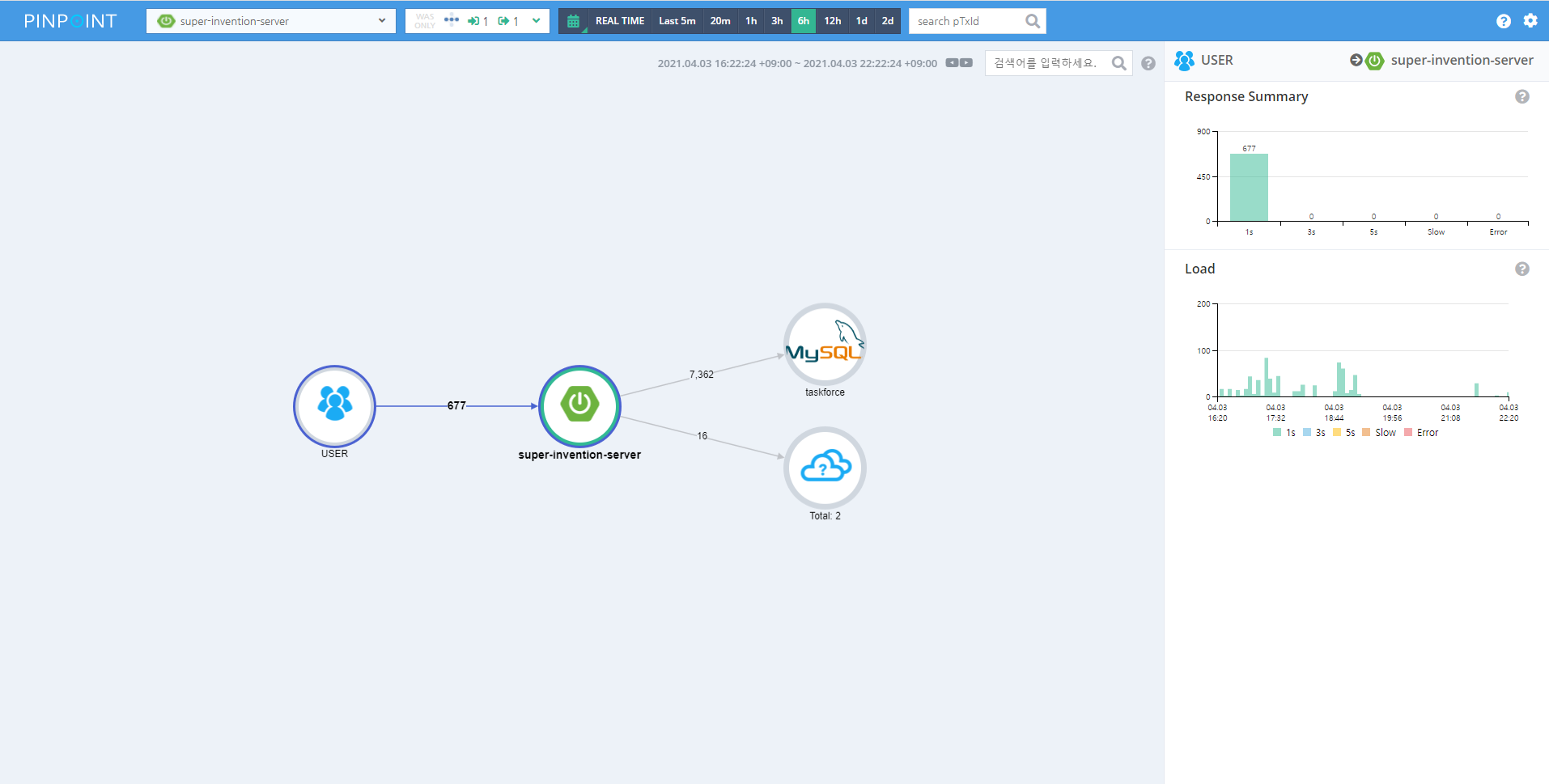Open help from the header question mark
The width and height of the screenshot is (1549, 784).
tap(1503, 21)
